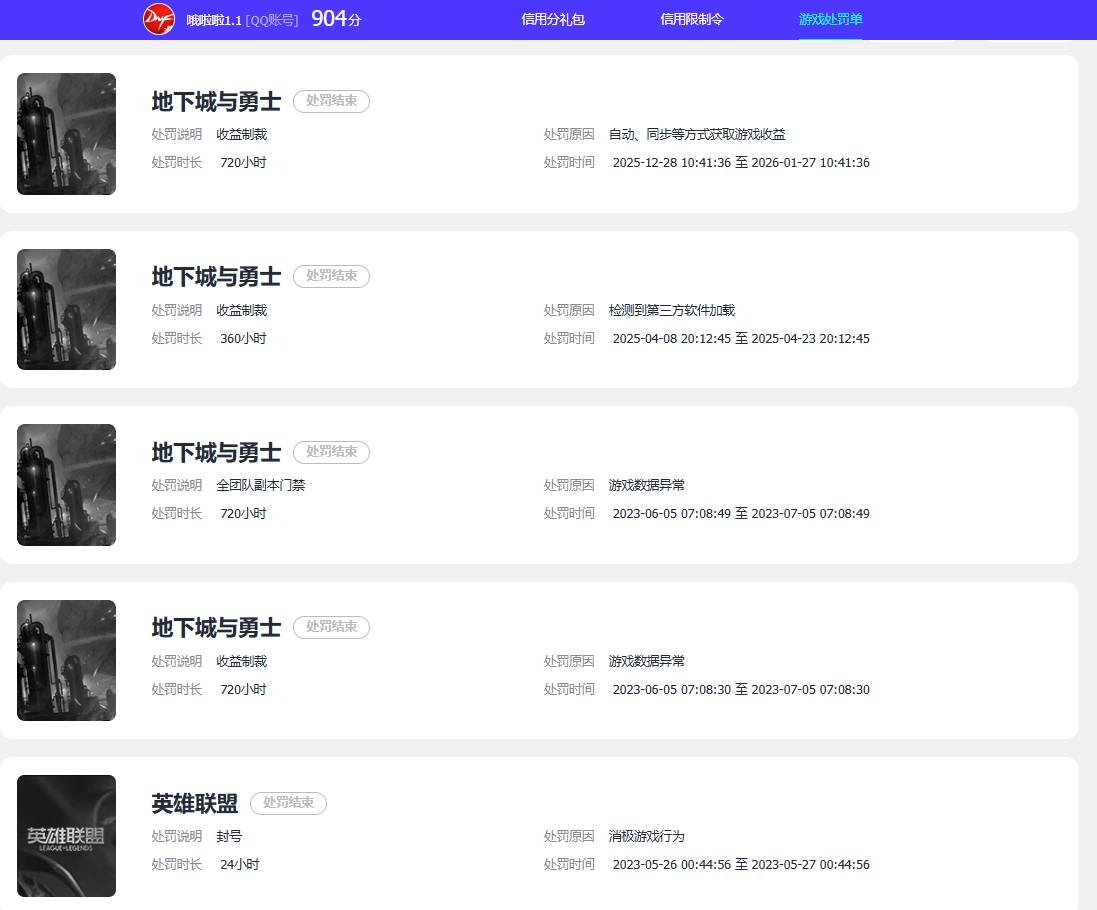
Task: Switch to the 信用限制令 tab
Action: pos(691,19)
